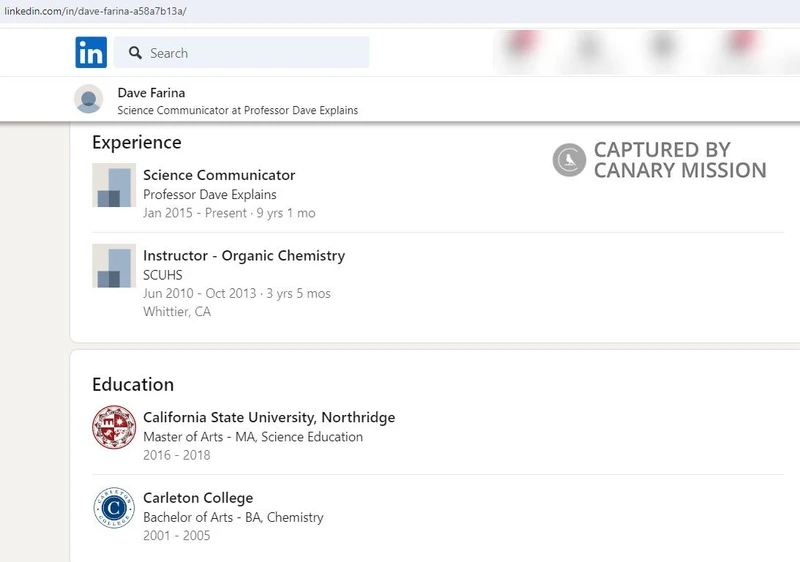Image resolution: width=800 pixels, height=562 pixels.
Task: Open the Professor Dave Explains company name
Action: pyautogui.click(x=210, y=194)
